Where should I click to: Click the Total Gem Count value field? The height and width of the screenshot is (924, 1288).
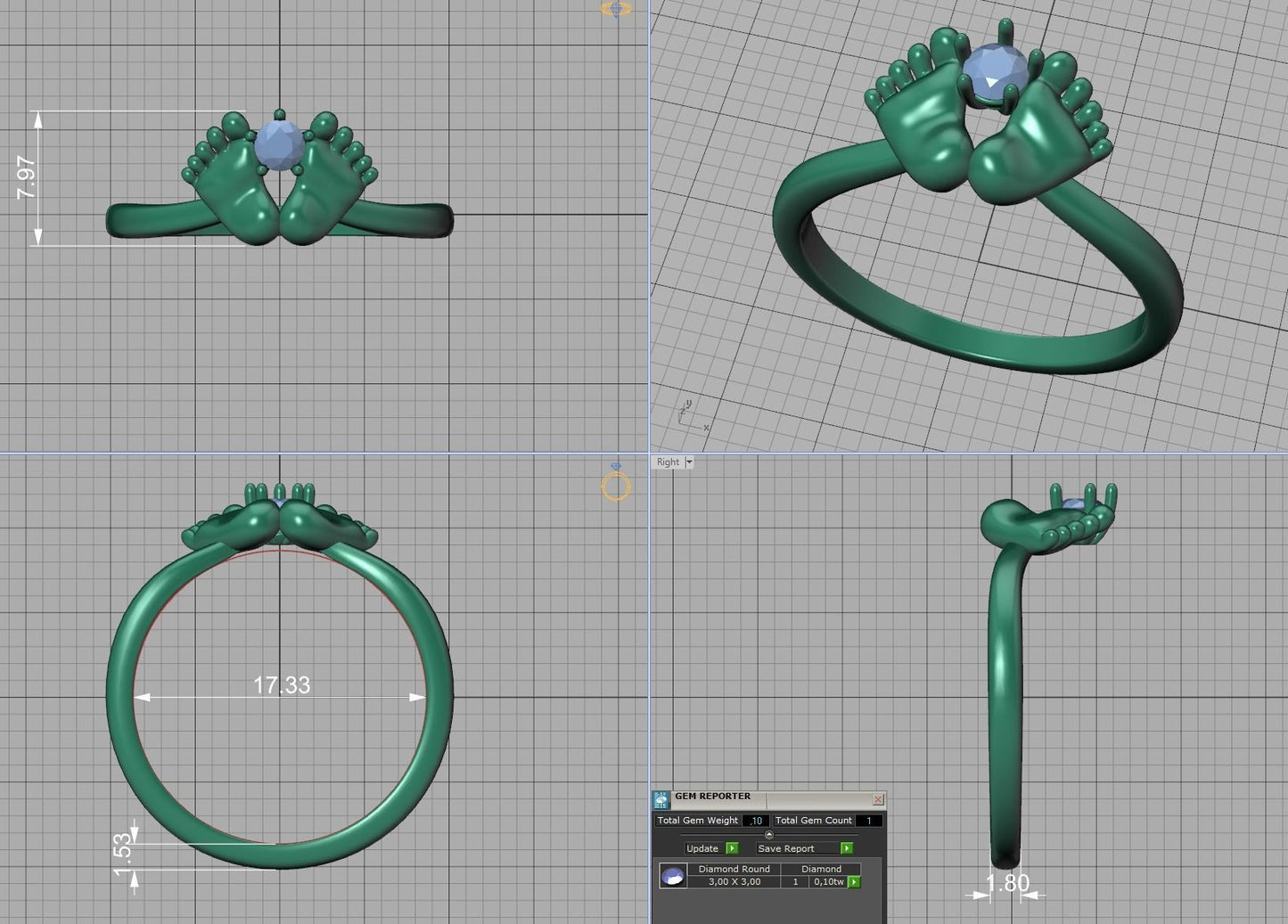pos(869,821)
